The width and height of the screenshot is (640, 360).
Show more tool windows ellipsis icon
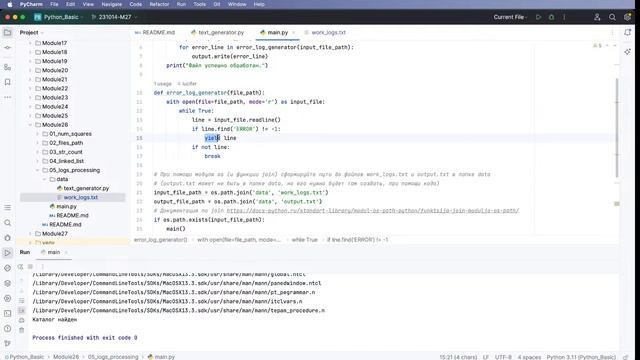coord(7,97)
